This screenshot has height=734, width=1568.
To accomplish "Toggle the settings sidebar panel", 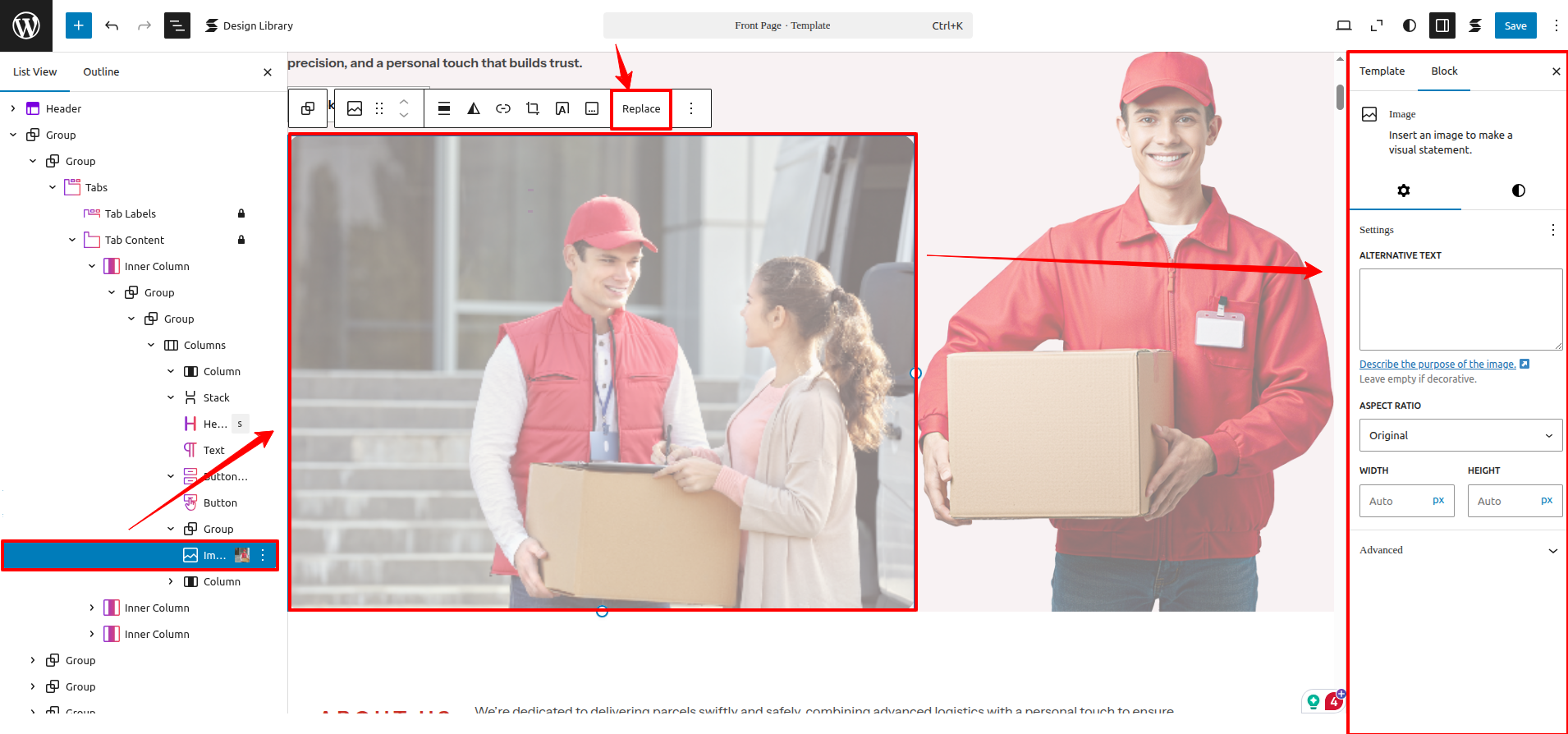I will coord(1442,25).
